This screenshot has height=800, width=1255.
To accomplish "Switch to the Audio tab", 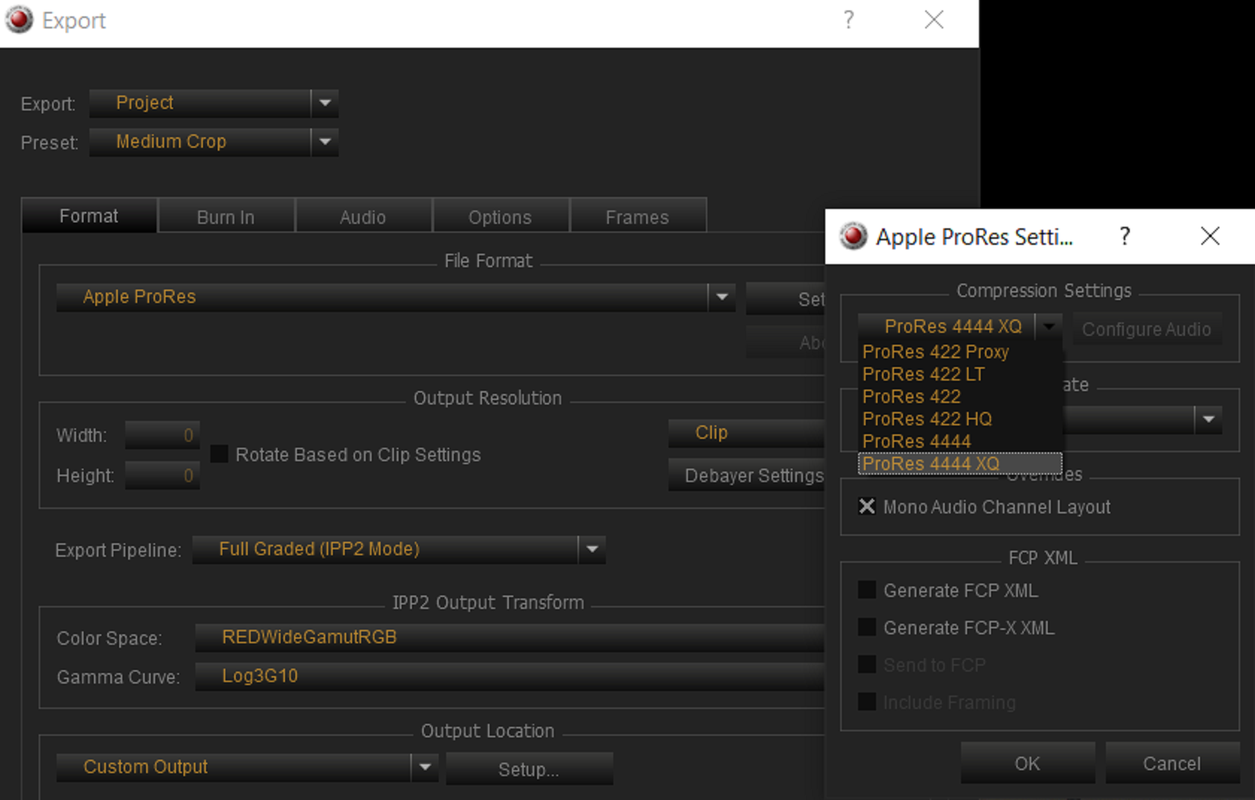I will [x=363, y=217].
